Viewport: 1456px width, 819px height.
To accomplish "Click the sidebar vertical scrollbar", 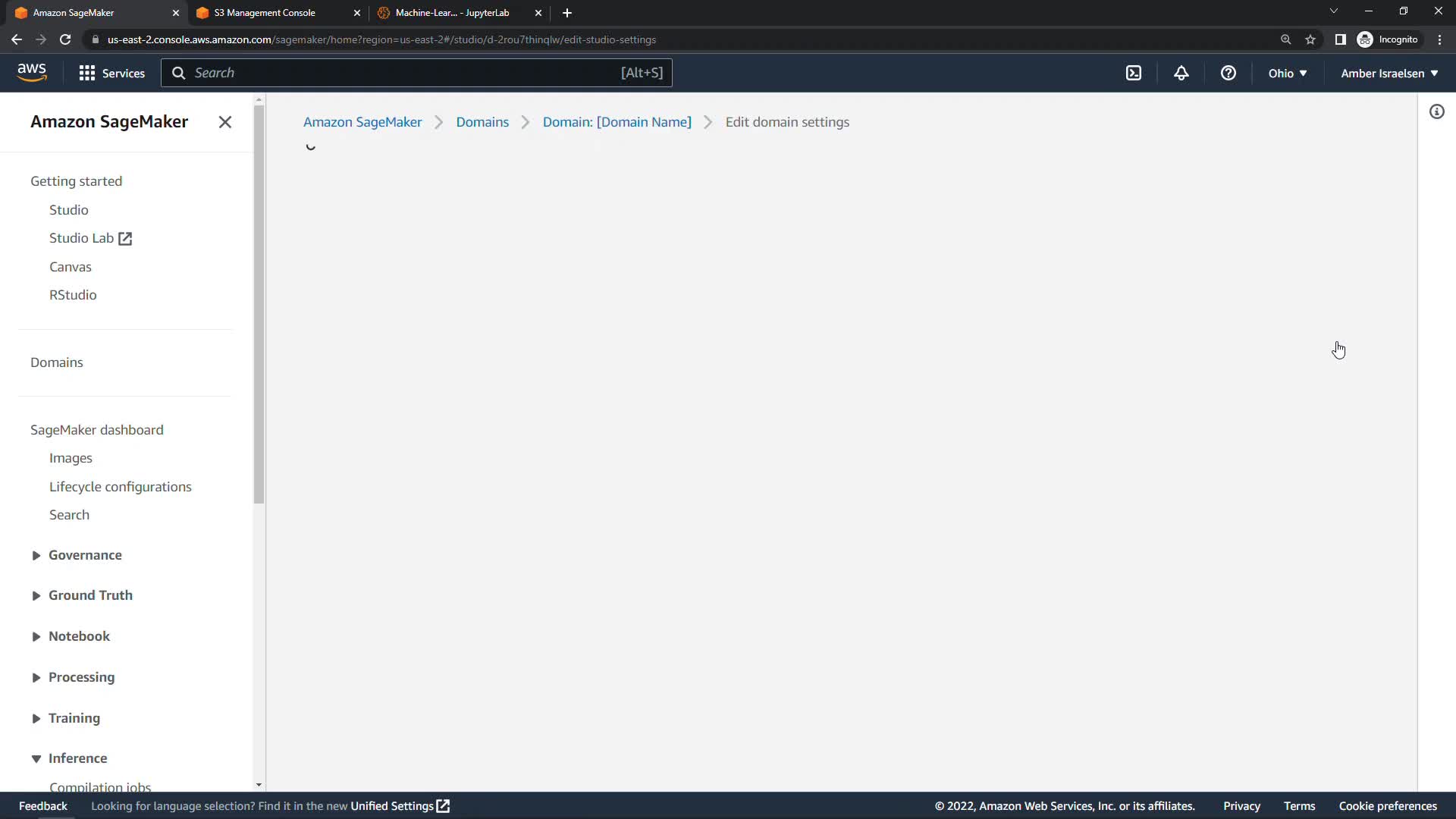I will point(259,303).
